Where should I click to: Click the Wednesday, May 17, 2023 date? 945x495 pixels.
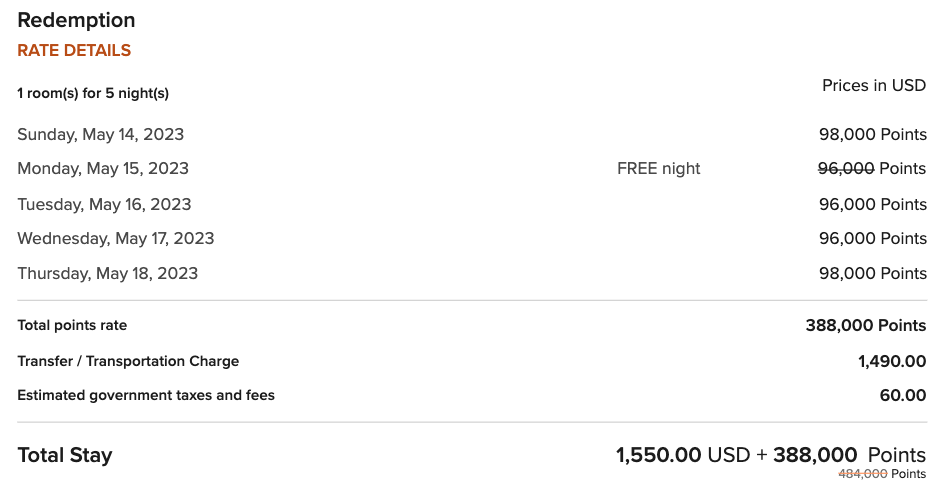pos(115,238)
